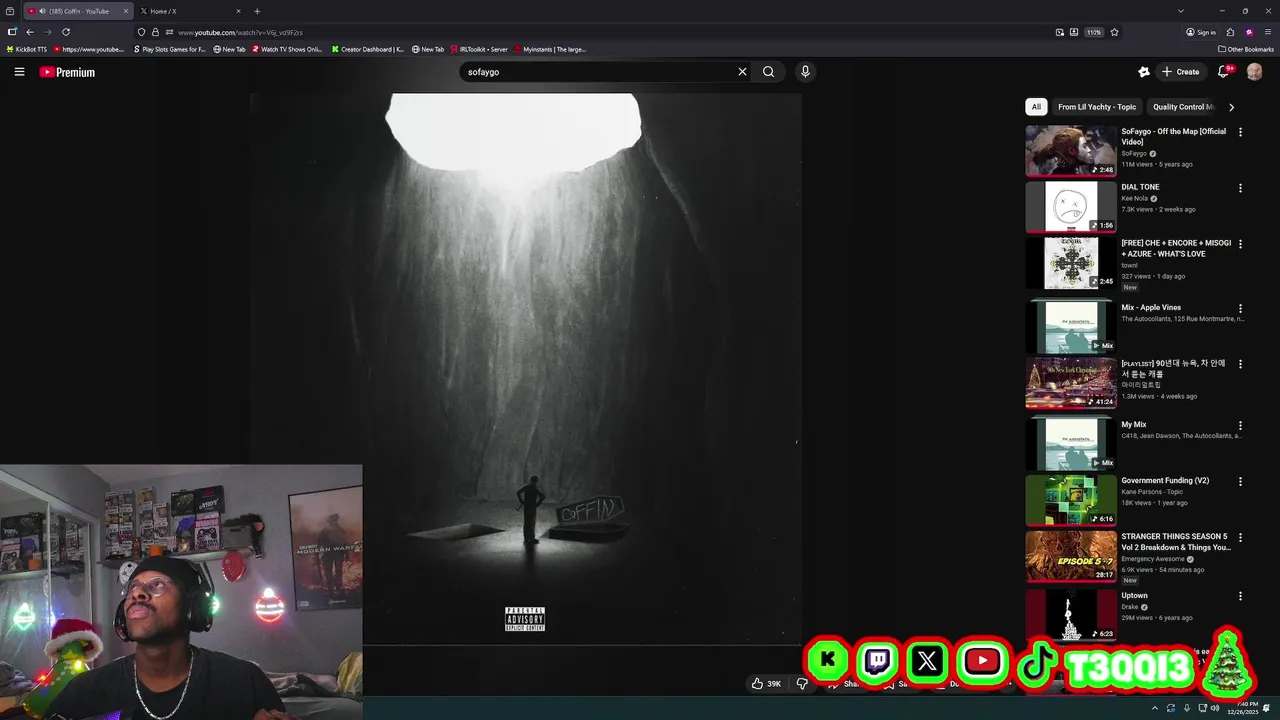
Task: Open Creator Dashboard bookmark
Action: click(368, 49)
